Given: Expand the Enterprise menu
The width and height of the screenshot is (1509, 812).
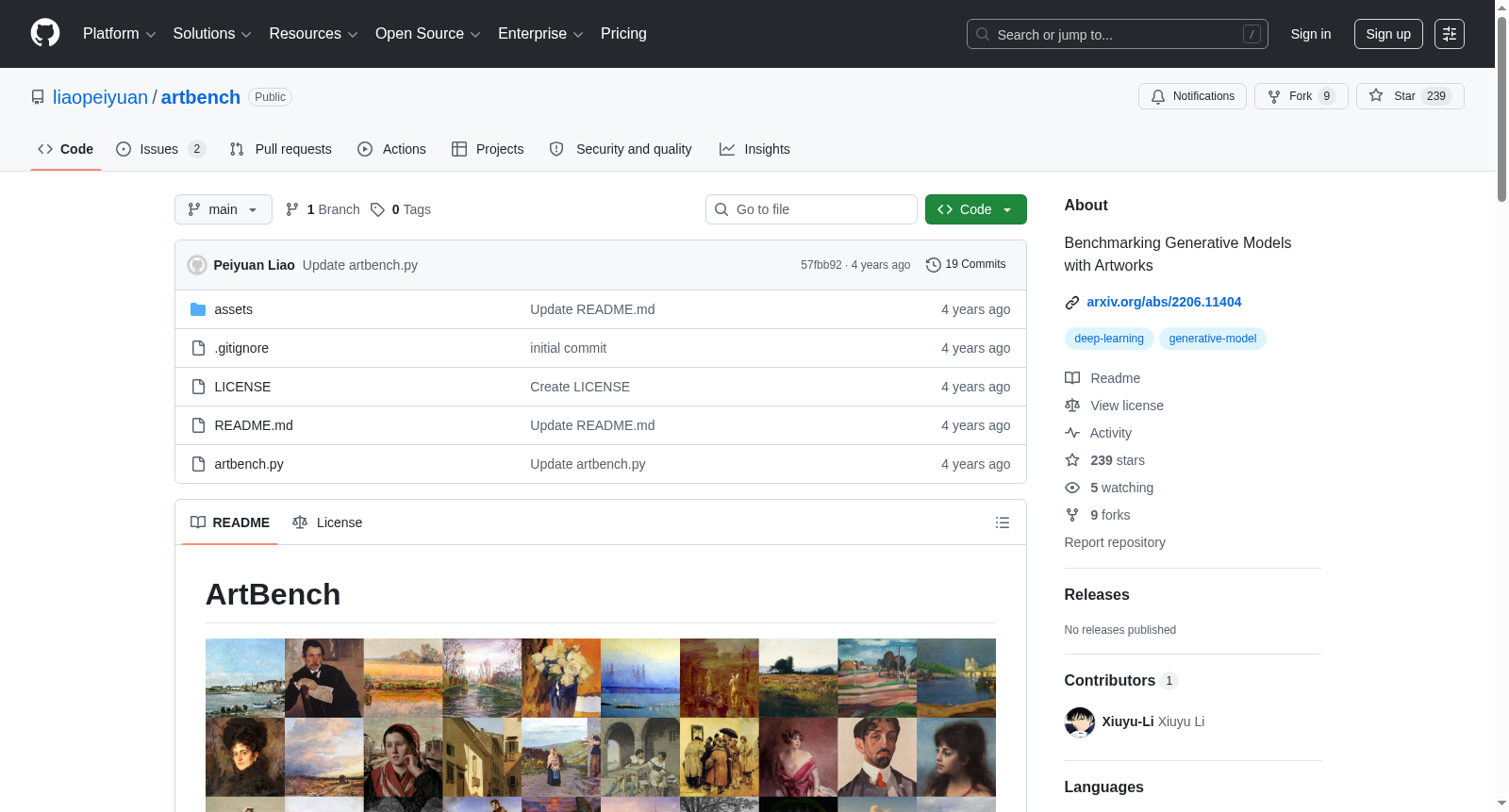Looking at the screenshot, I should pyautogui.click(x=540, y=34).
